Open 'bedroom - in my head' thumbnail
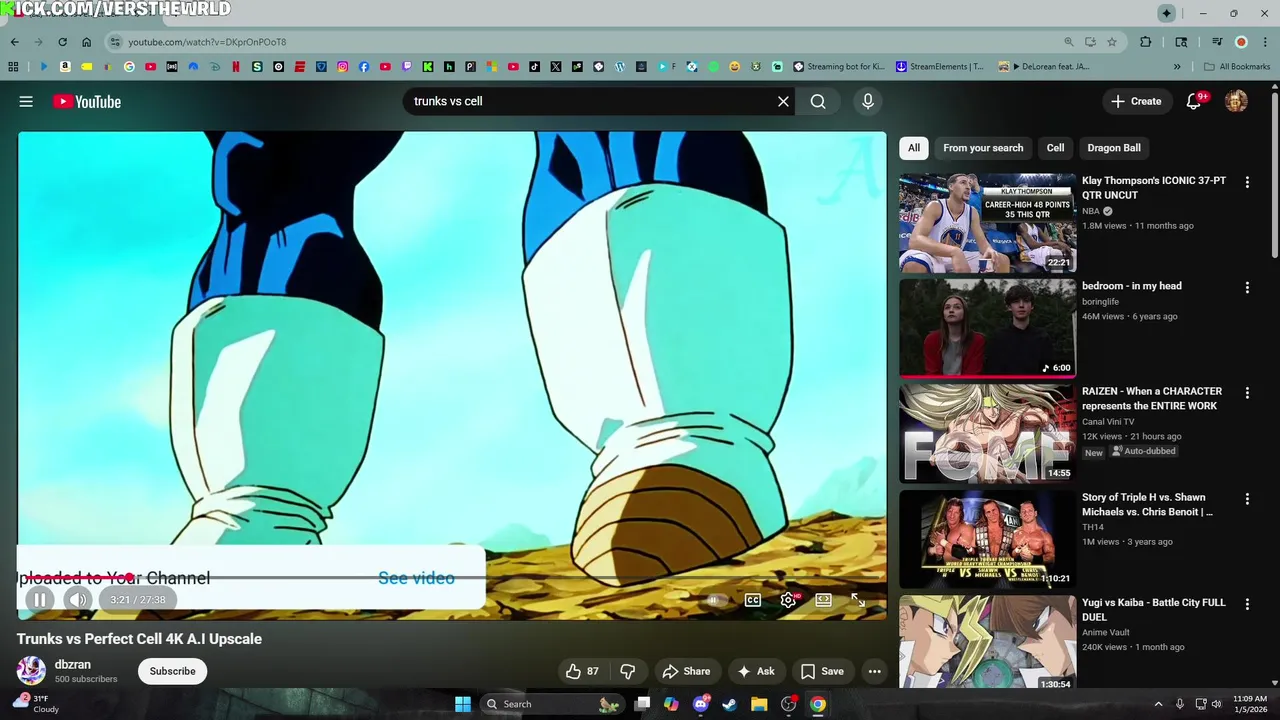 click(x=987, y=328)
